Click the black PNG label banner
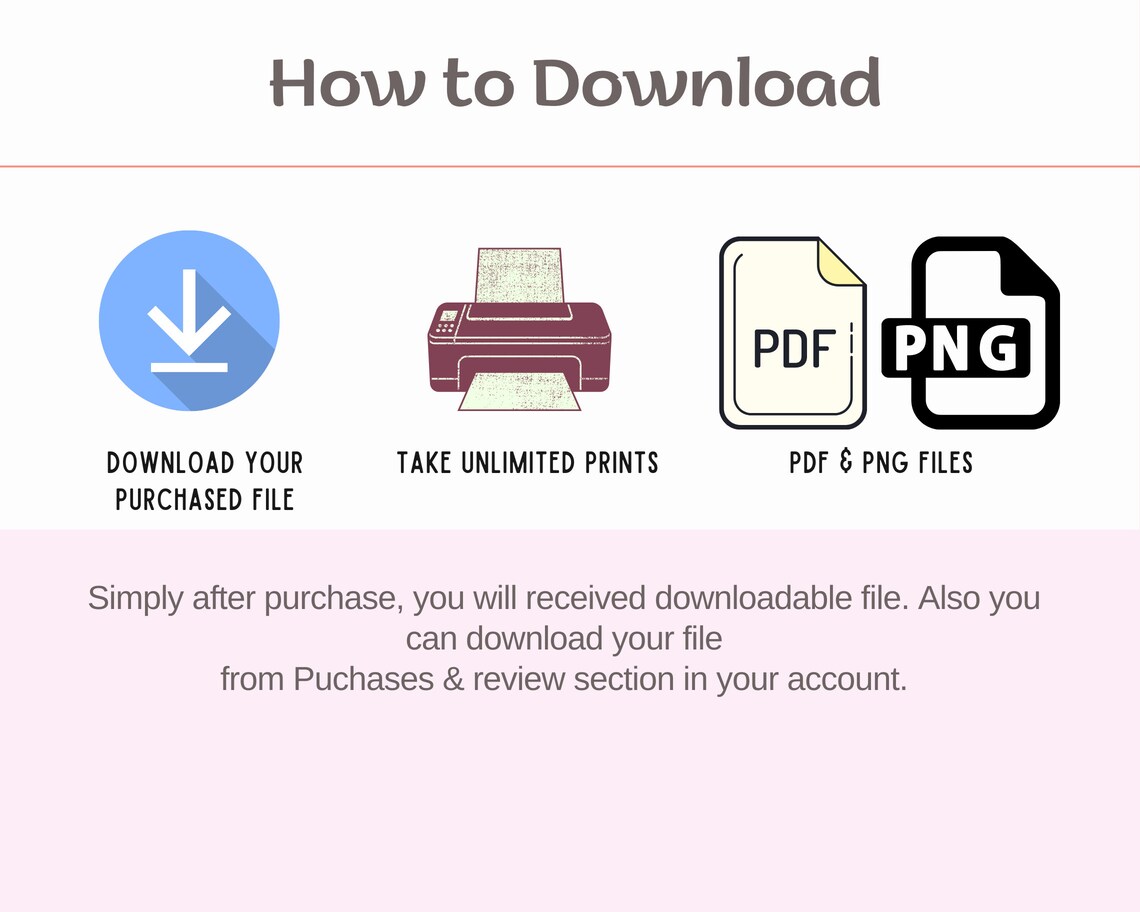Image resolution: width=1140 pixels, height=912 pixels. tap(956, 348)
